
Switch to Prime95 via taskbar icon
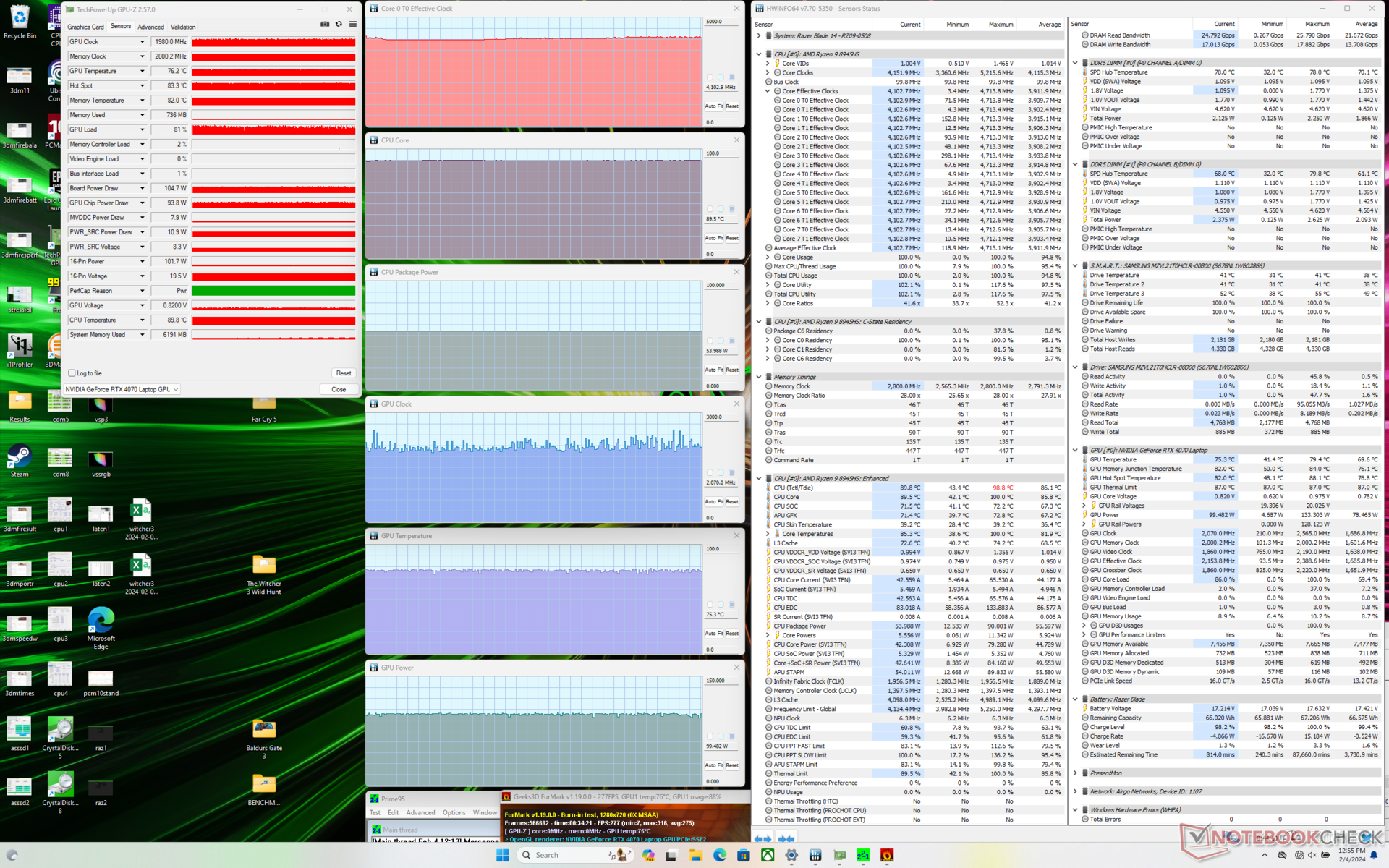tap(863, 855)
